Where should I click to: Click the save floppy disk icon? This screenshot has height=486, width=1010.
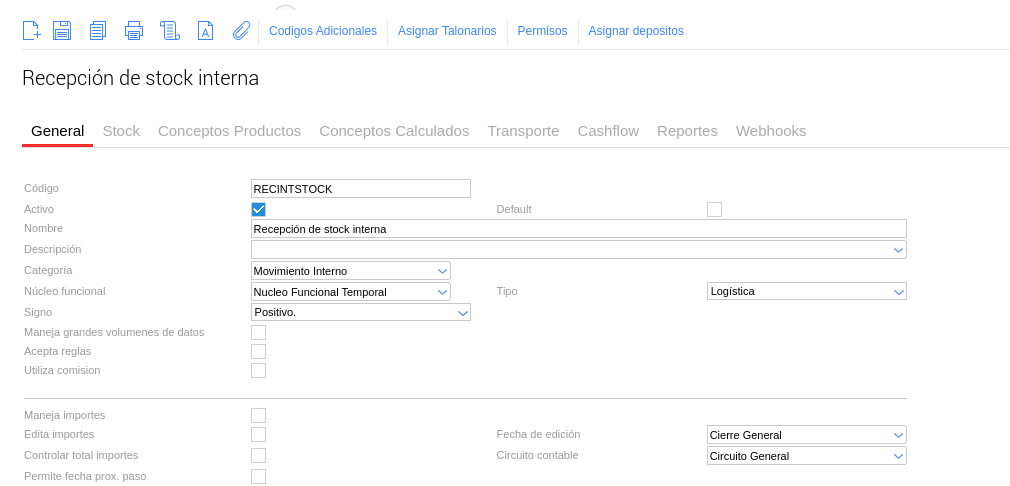pyautogui.click(x=62, y=31)
